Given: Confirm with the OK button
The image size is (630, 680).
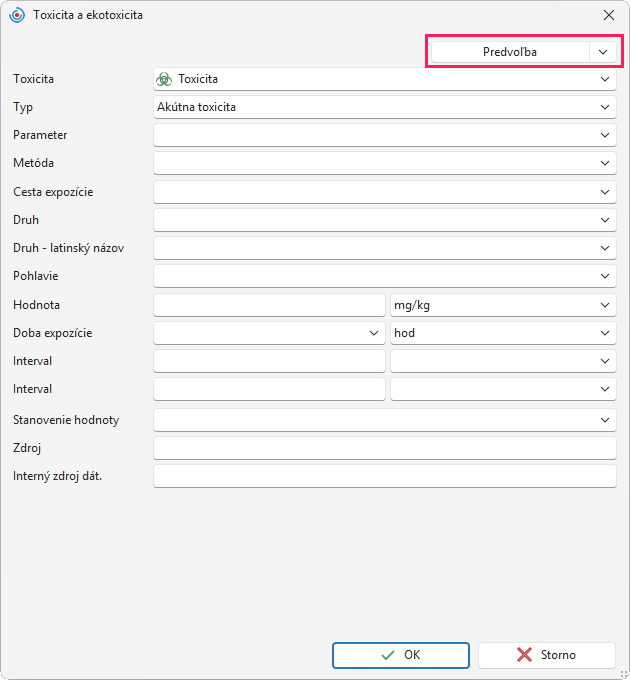Looking at the screenshot, I should (x=401, y=655).
